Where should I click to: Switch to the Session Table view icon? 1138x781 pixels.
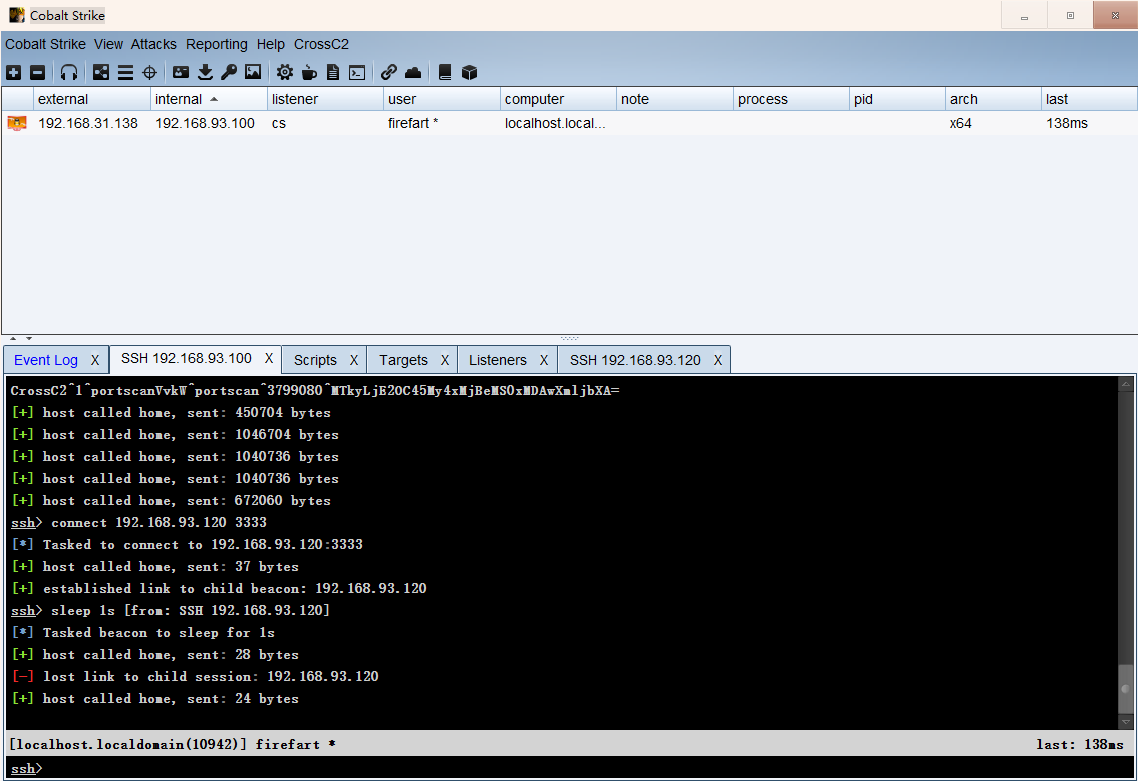pos(125,72)
